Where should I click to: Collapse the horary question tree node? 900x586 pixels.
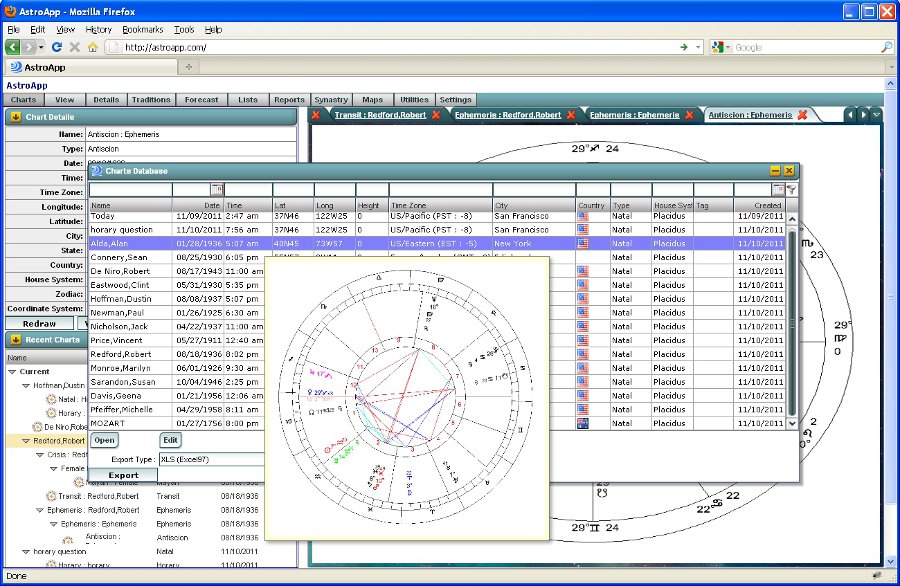(x=27, y=551)
